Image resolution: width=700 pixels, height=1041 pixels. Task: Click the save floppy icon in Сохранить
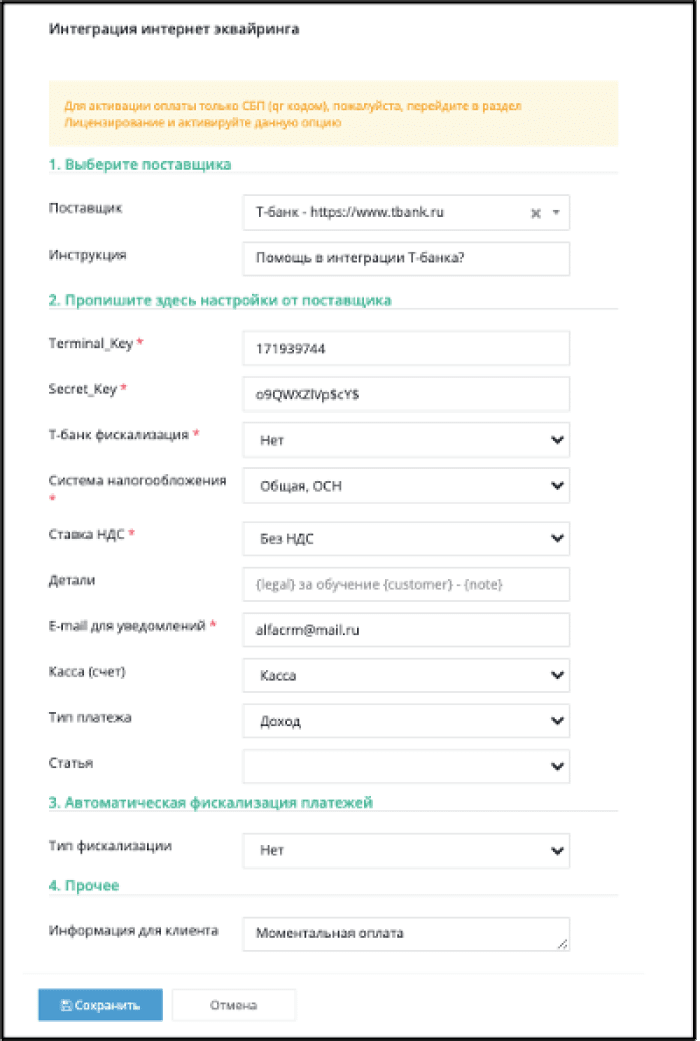click(x=66, y=1005)
